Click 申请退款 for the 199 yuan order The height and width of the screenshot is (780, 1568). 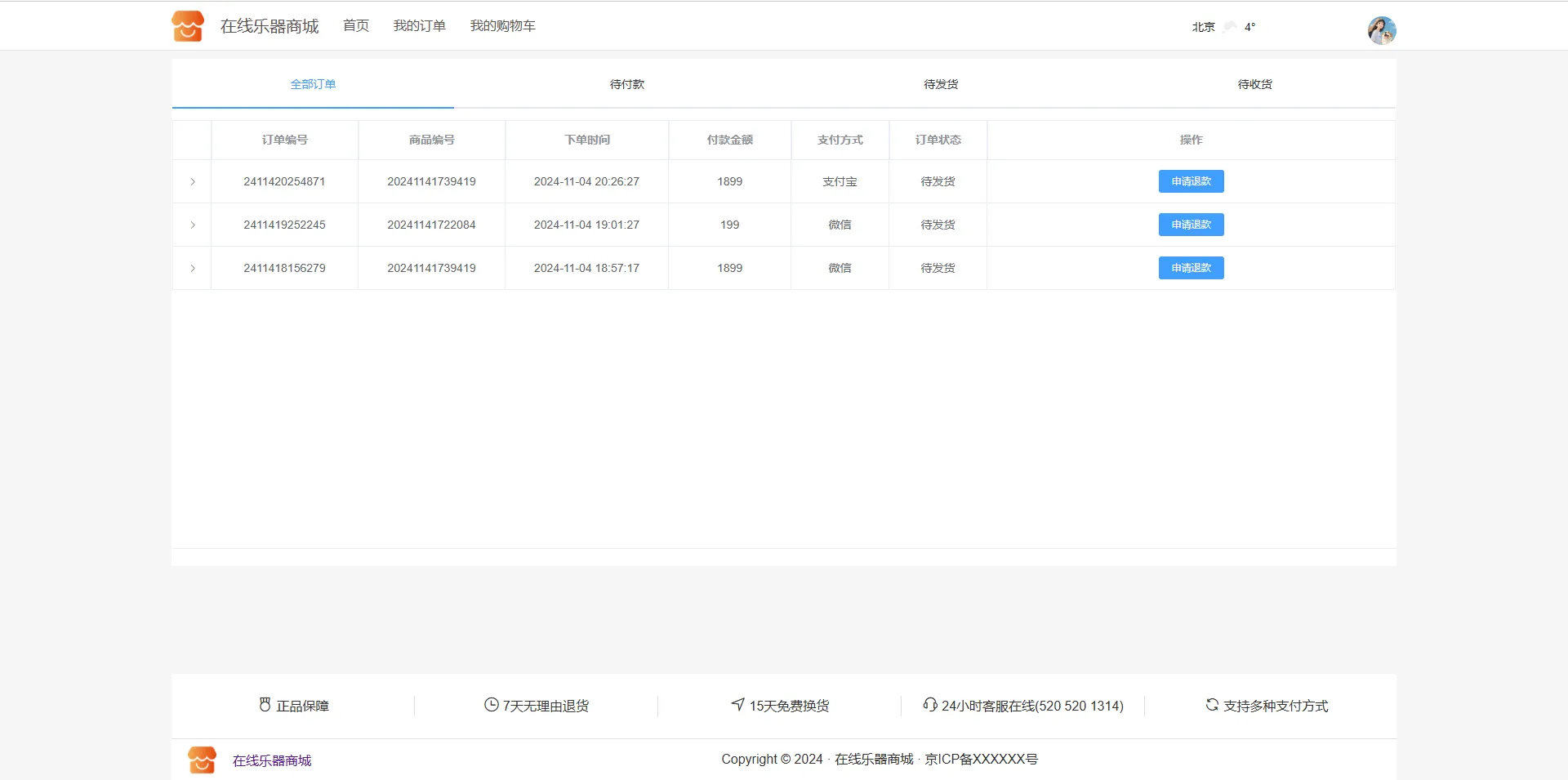(x=1191, y=225)
